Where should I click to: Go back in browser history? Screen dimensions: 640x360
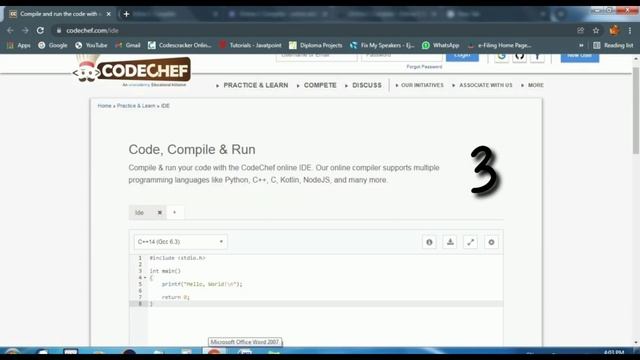10,30
